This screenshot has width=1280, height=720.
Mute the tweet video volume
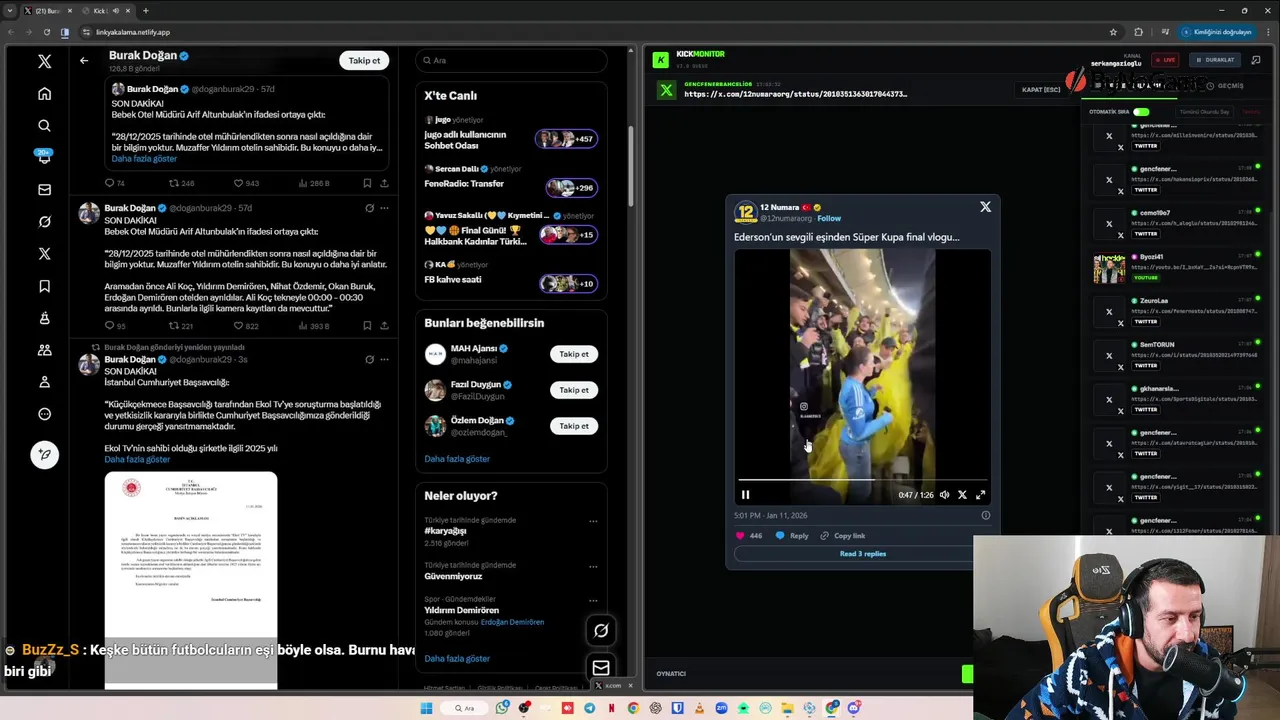click(944, 495)
